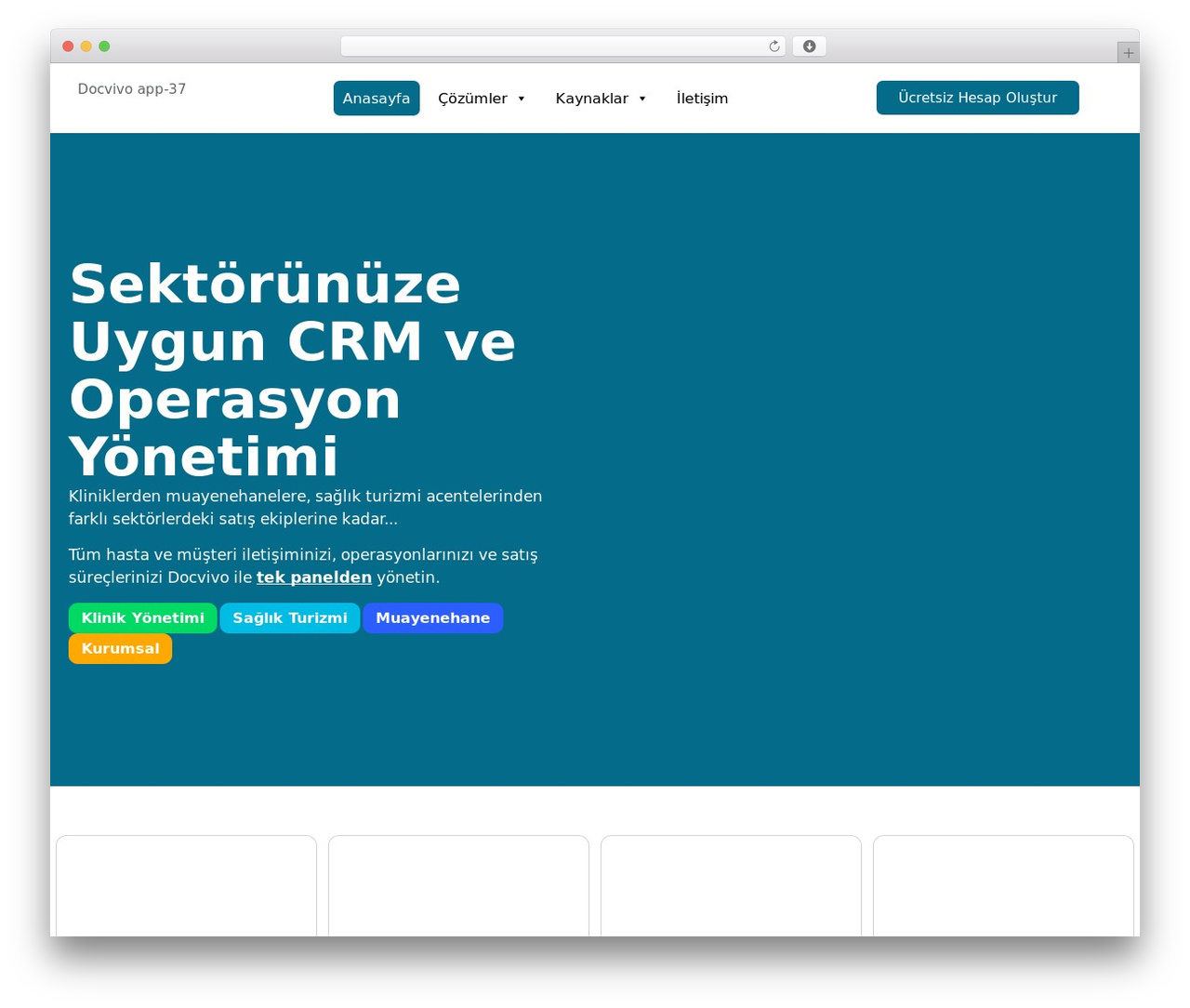
Task: Expand the Kaynaklar dropdown arrow
Action: tap(642, 99)
